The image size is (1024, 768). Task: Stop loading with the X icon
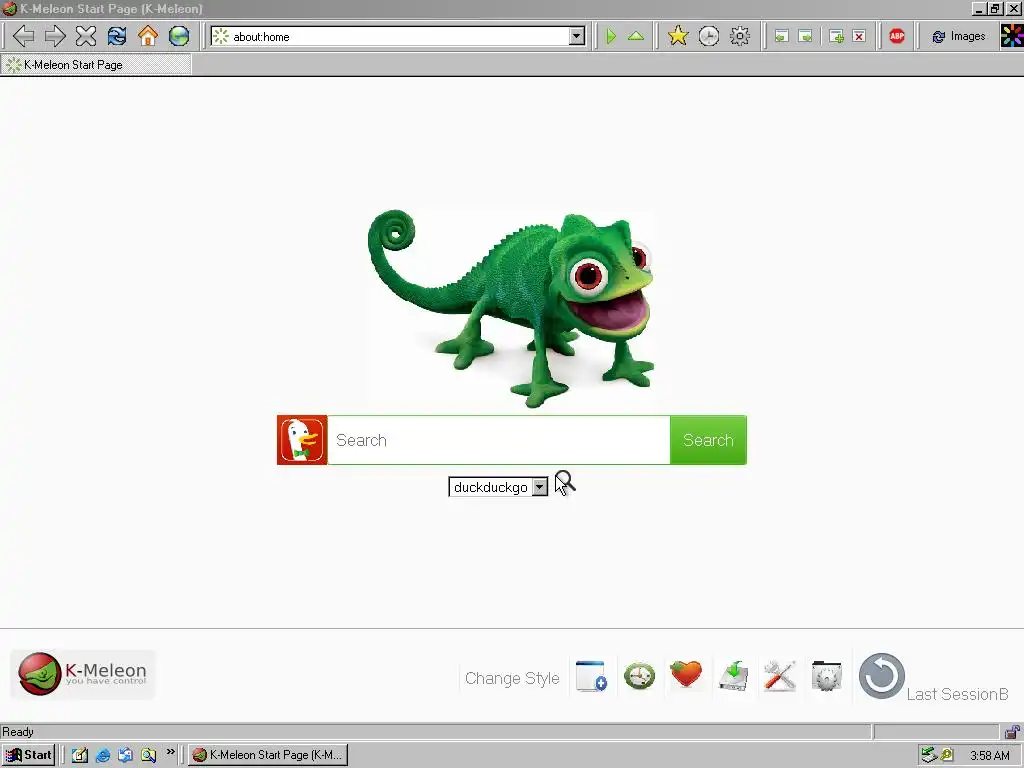[86, 36]
